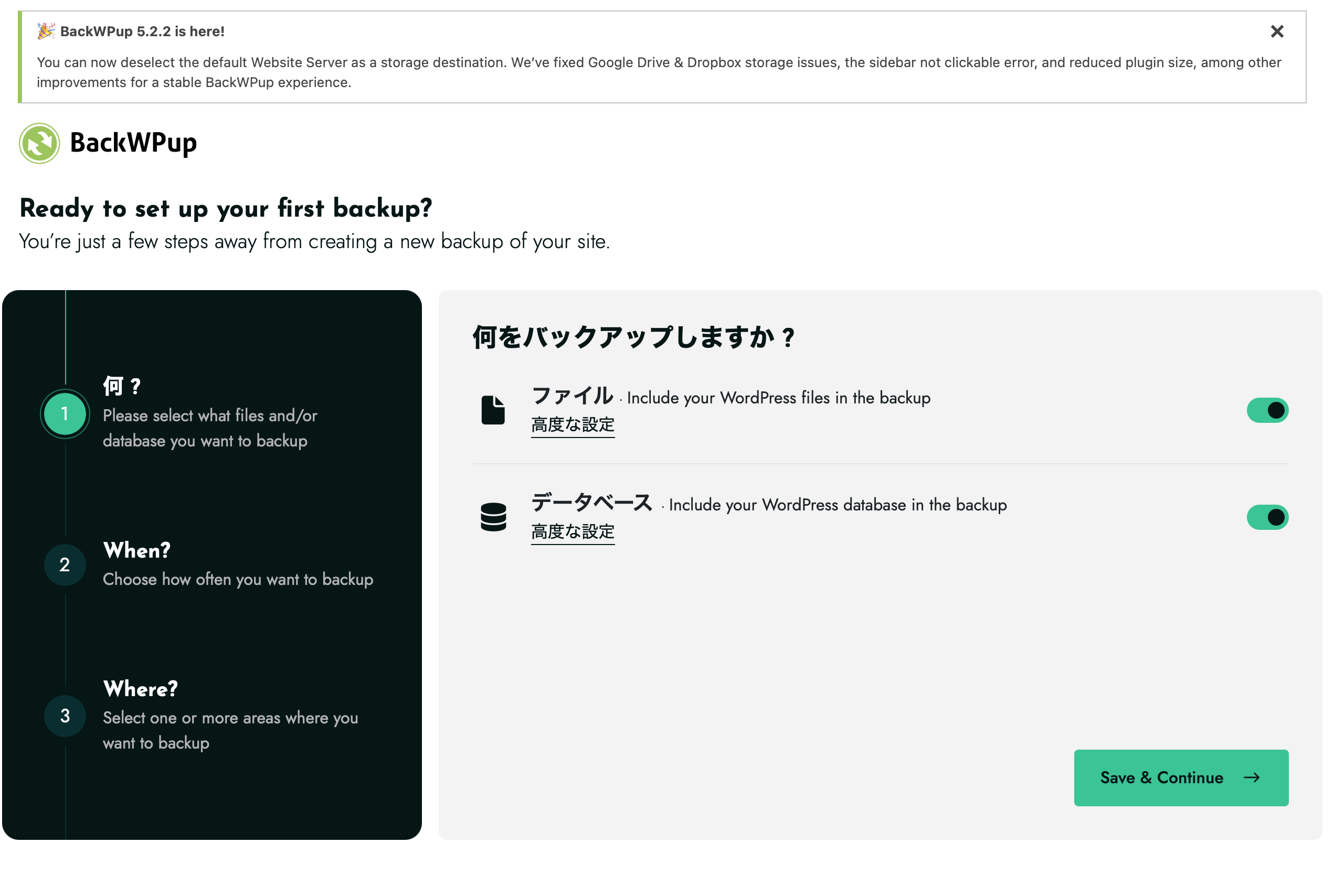Click 'Include your WordPress files in the backup'
1334x896 pixels.
(x=778, y=398)
